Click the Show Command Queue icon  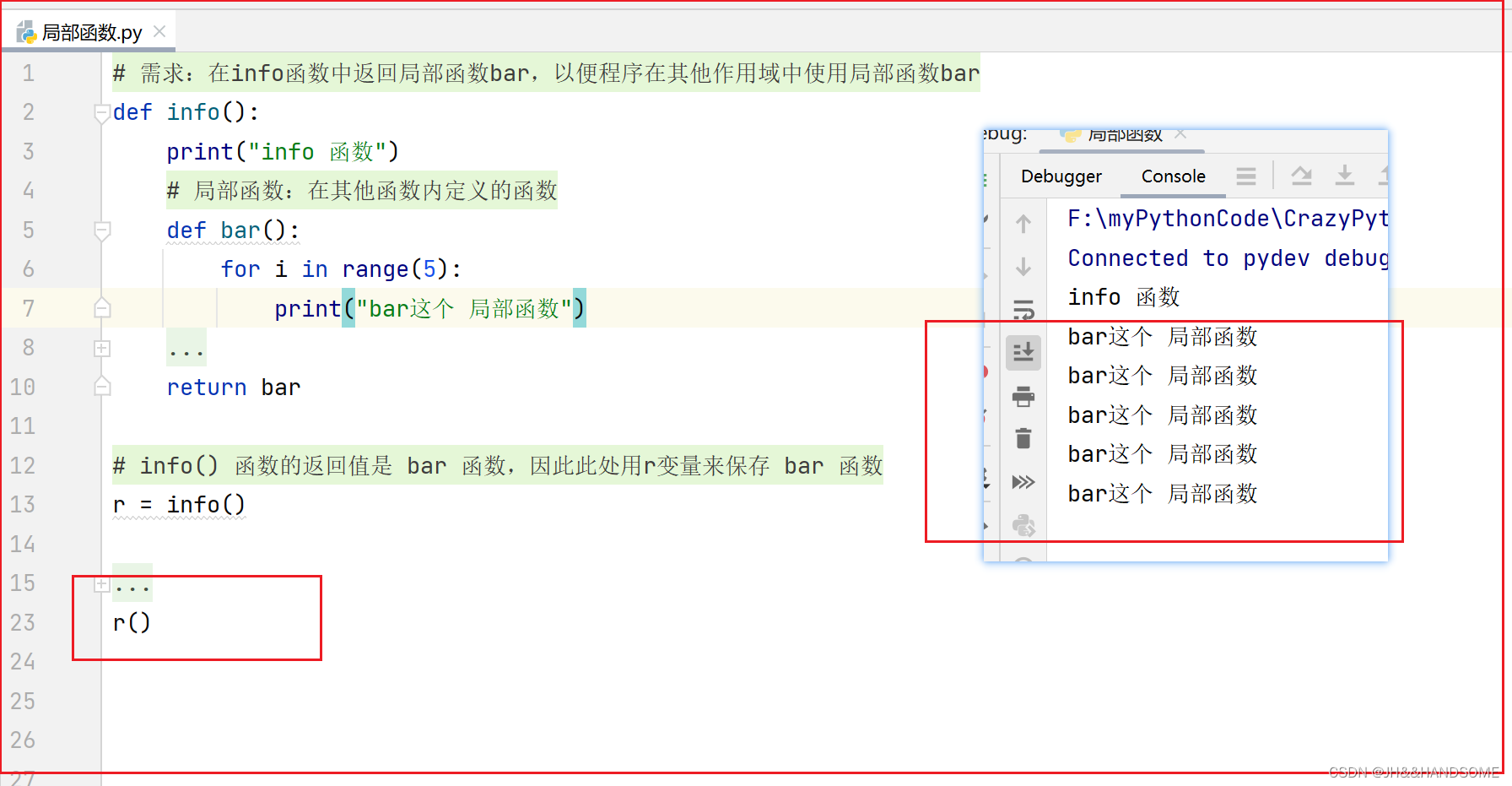1023,482
